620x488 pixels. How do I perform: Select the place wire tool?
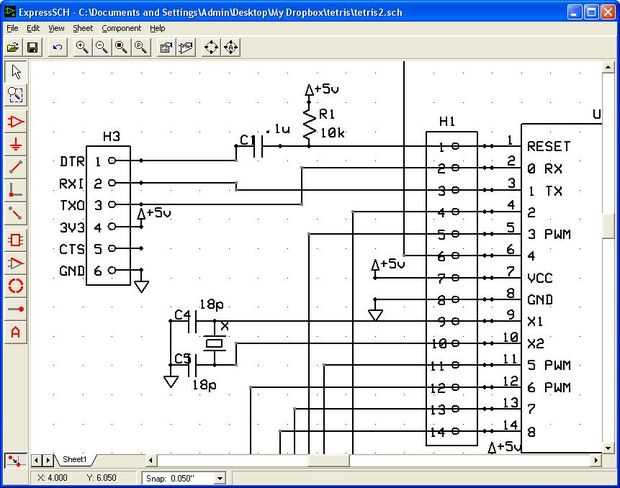tap(16, 167)
